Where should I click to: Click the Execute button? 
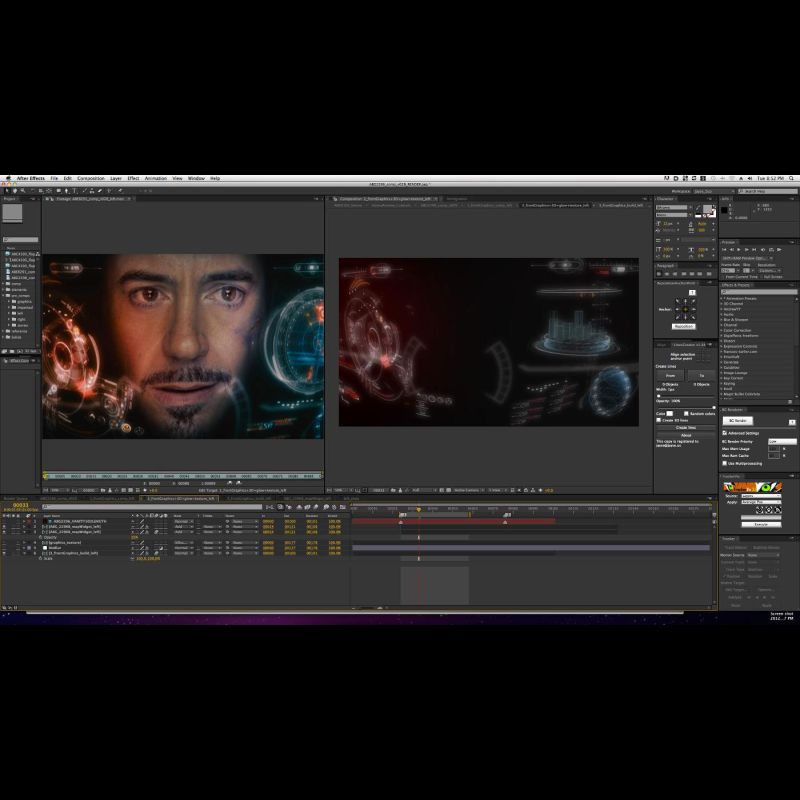pos(761,524)
